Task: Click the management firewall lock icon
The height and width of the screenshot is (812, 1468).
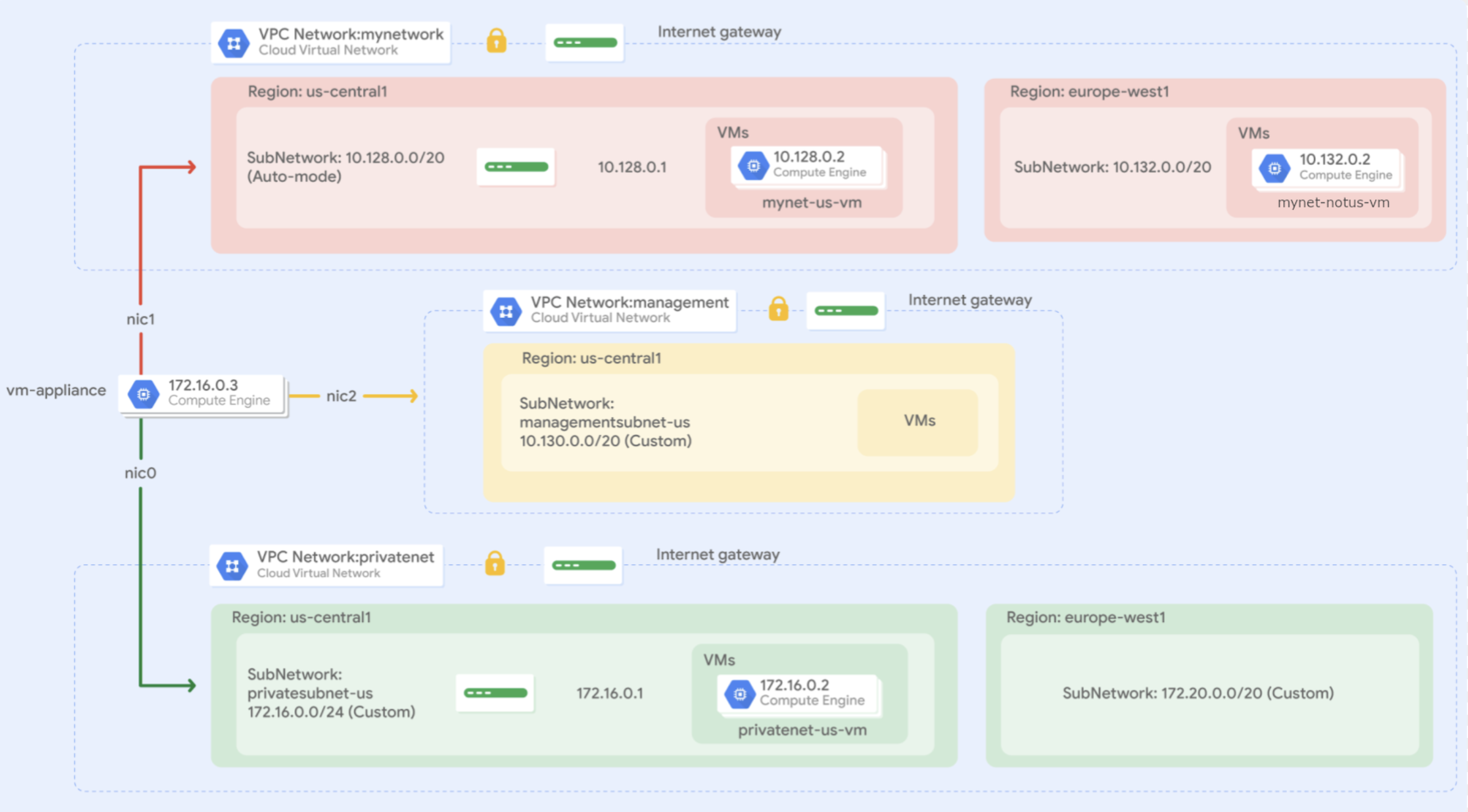Action: (x=778, y=308)
